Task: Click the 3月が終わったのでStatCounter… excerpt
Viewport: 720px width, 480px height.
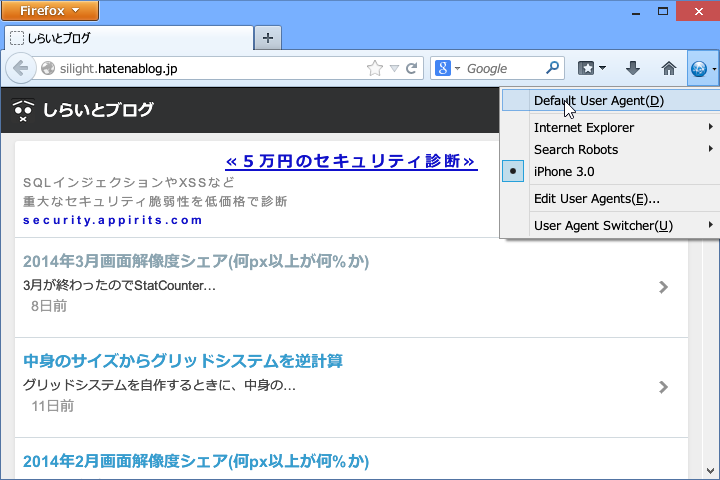Action: 119,286
